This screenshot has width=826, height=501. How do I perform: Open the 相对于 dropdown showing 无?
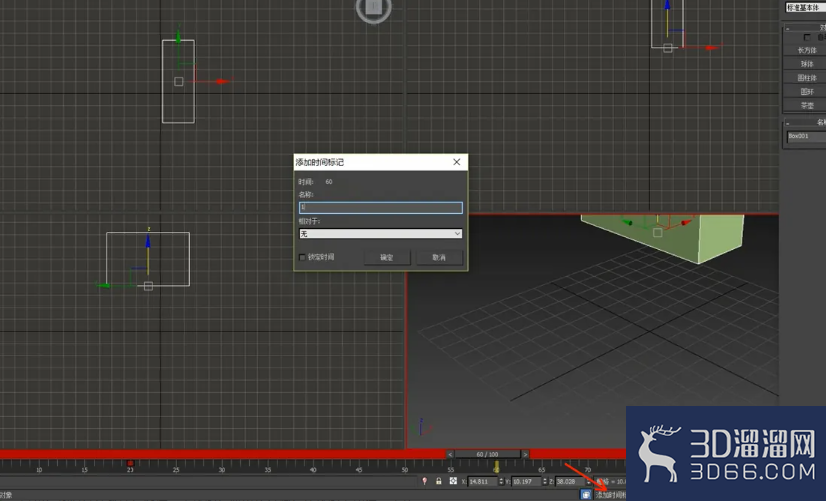point(380,233)
